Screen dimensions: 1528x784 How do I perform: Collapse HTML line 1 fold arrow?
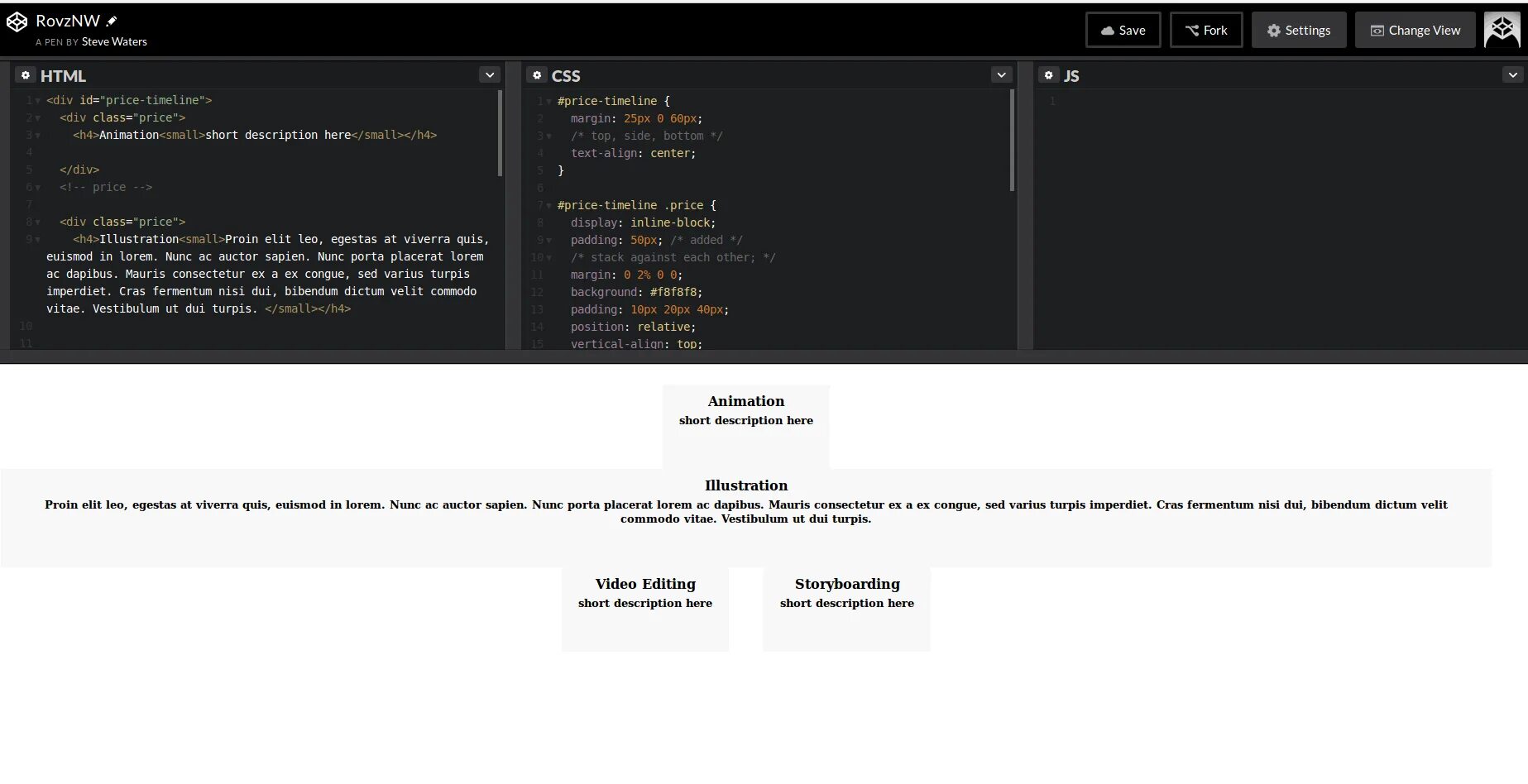point(38,101)
